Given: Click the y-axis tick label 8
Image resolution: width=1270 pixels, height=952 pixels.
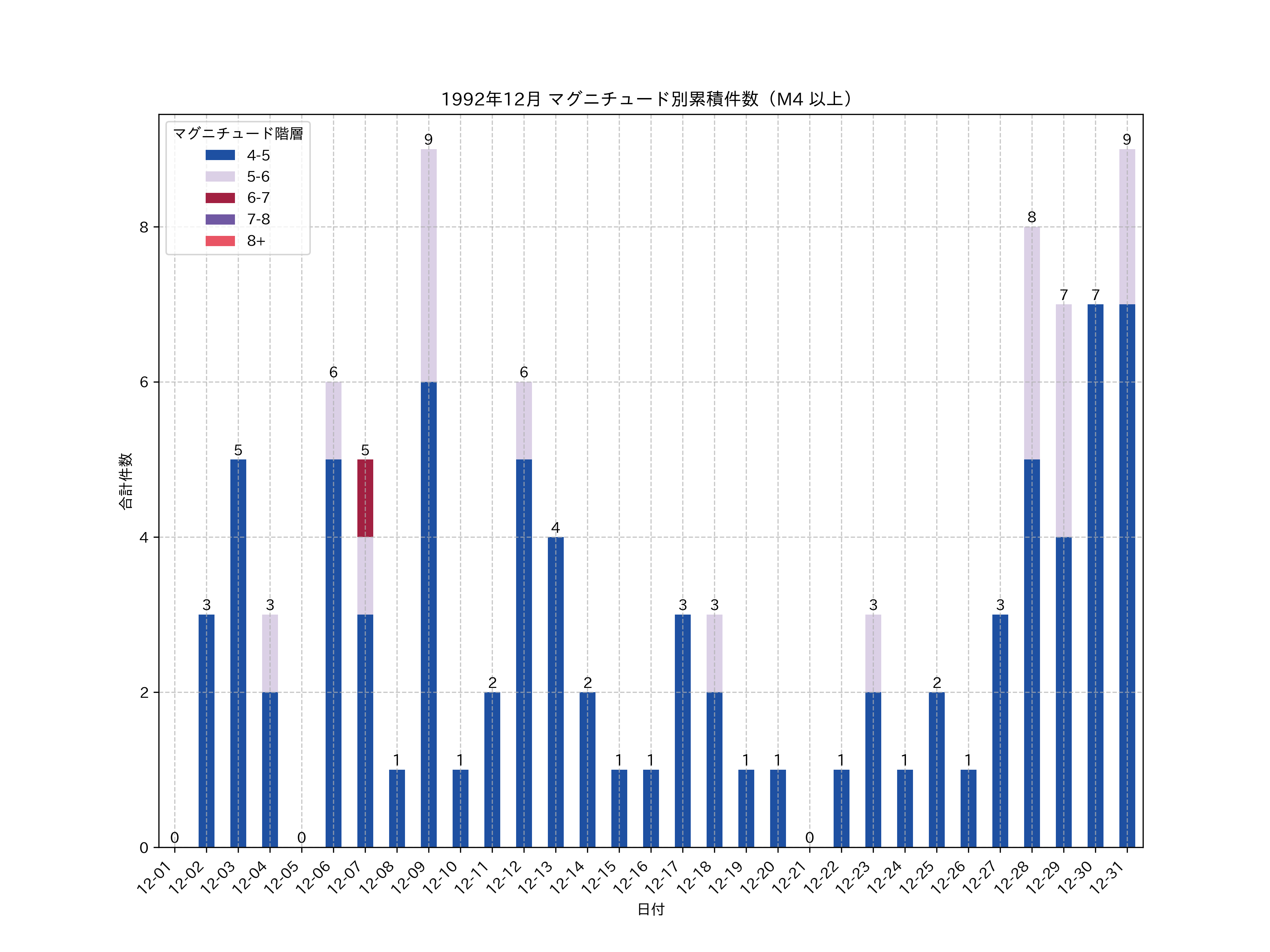Looking at the screenshot, I should (144, 227).
